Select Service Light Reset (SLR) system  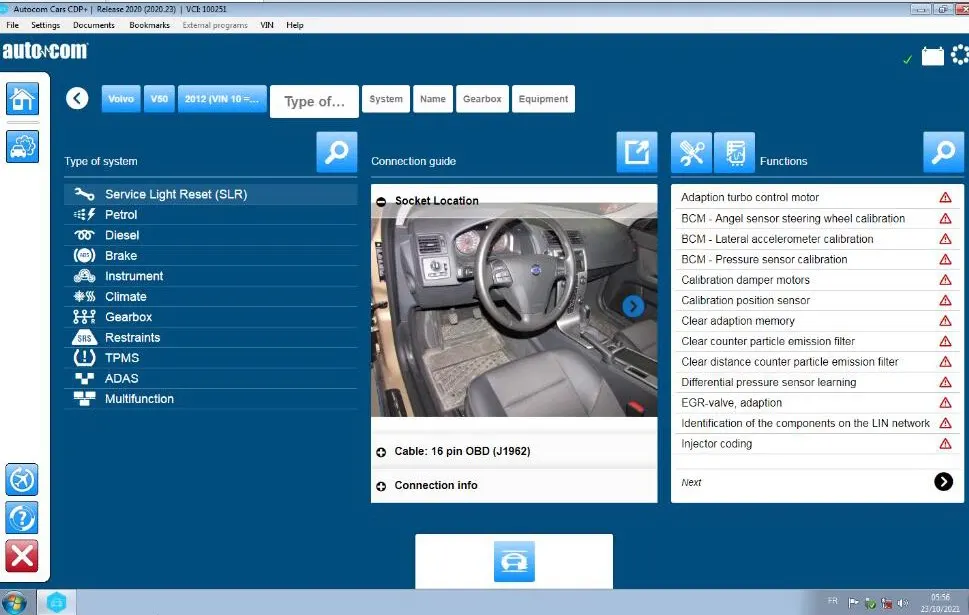(211, 194)
